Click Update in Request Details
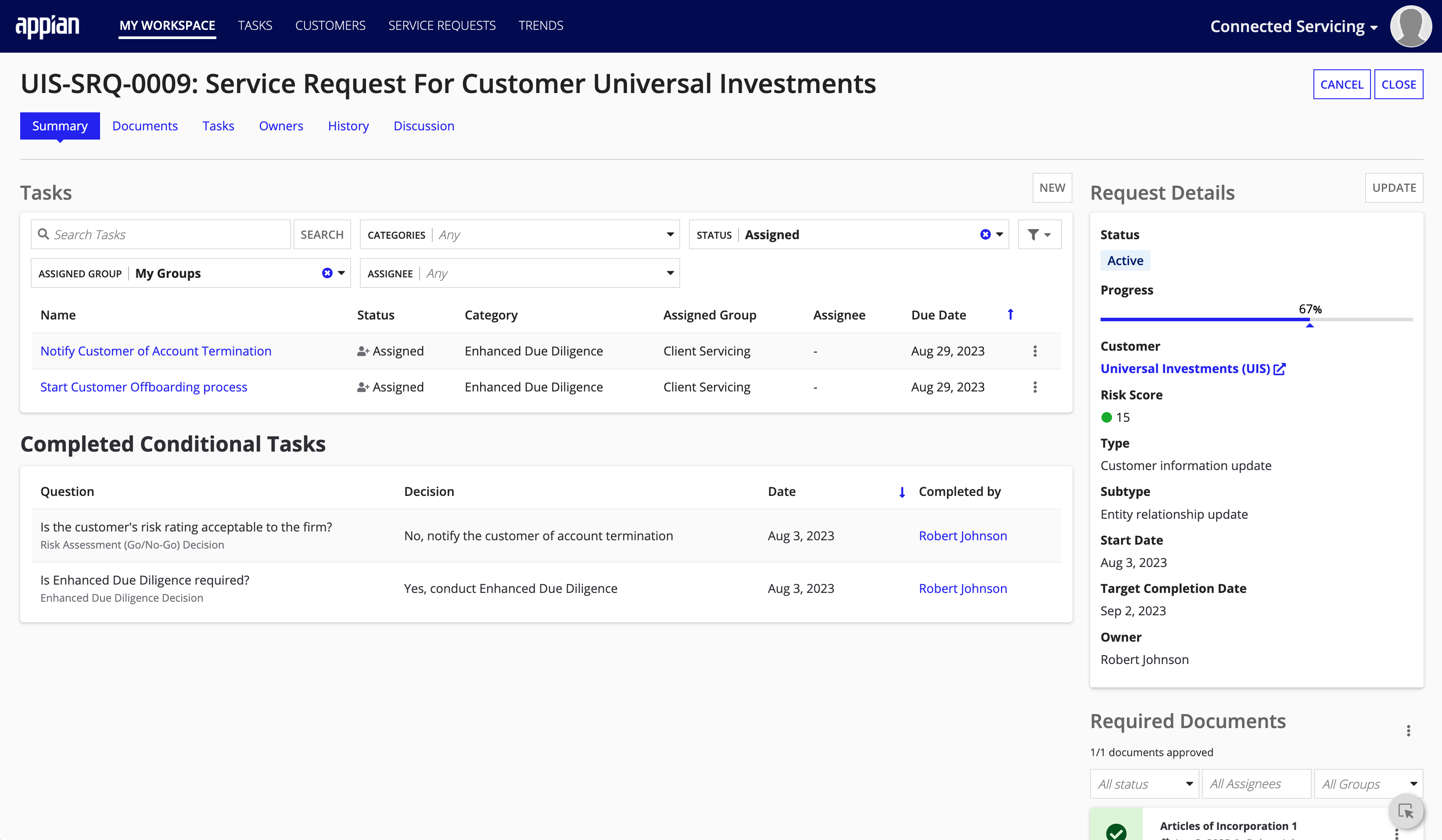This screenshot has height=840, width=1442. click(x=1394, y=188)
